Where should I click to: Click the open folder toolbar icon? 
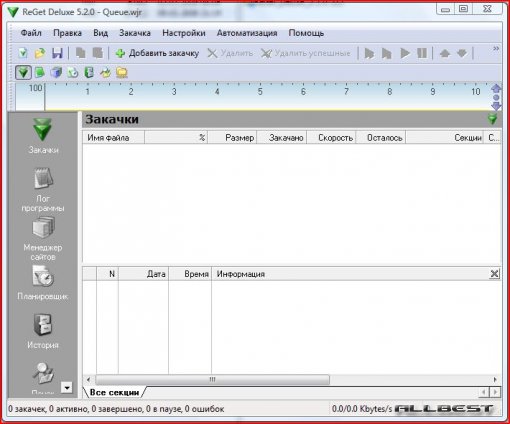point(40,53)
